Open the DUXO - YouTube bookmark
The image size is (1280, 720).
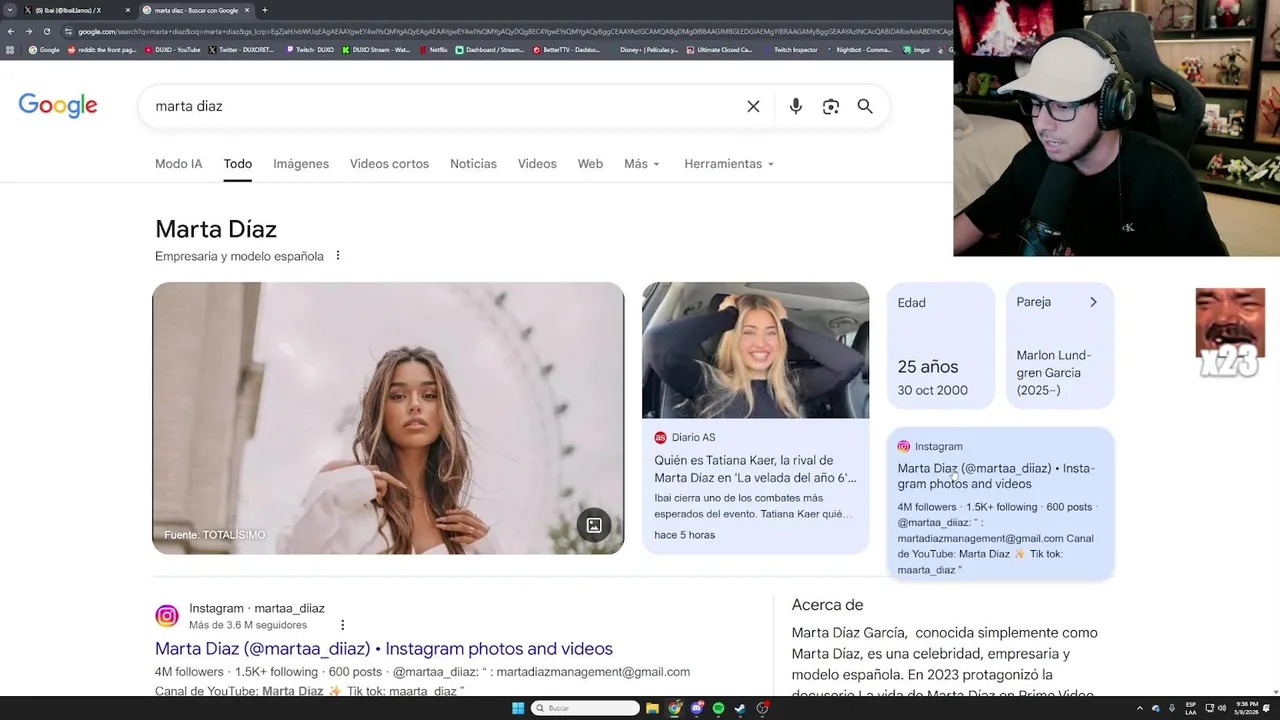(173, 49)
